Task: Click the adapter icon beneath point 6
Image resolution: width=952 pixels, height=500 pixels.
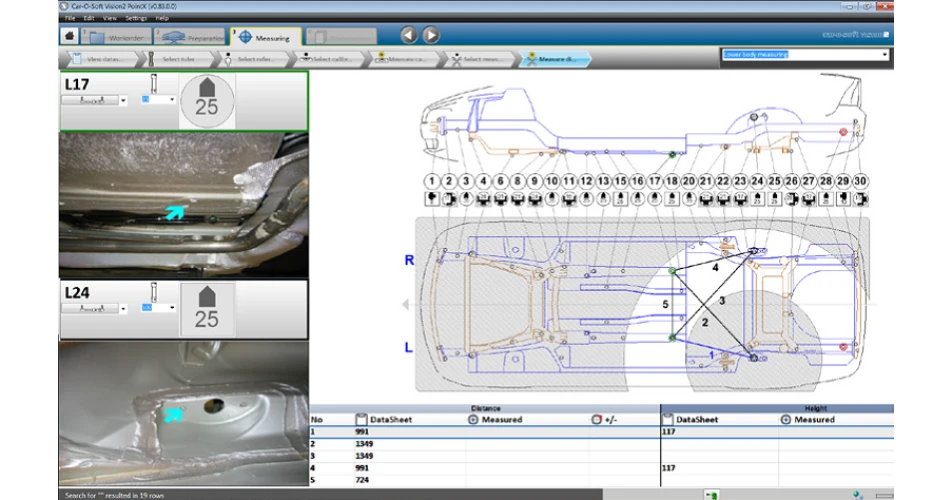Action: click(x=500, y=198)
